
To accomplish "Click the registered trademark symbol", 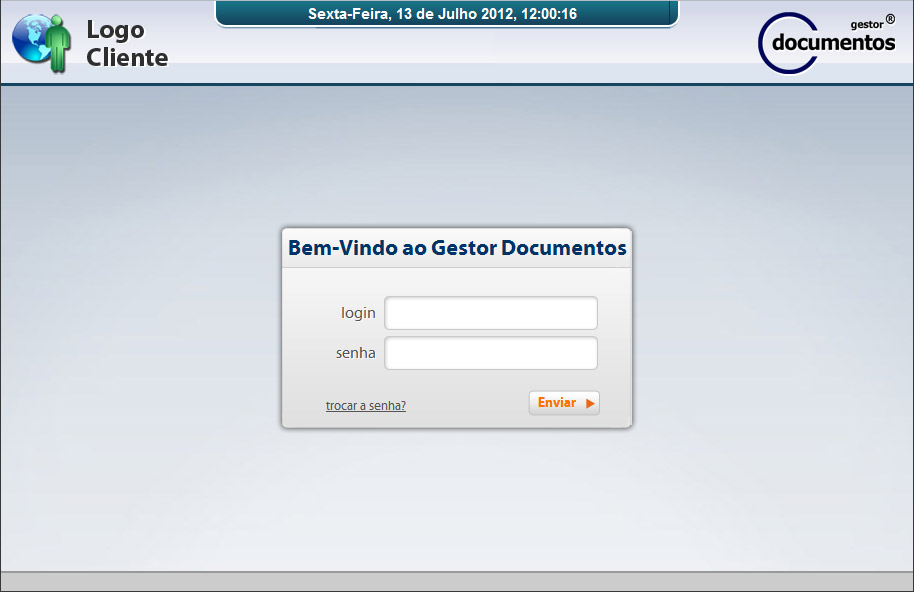I will [890, 19].
